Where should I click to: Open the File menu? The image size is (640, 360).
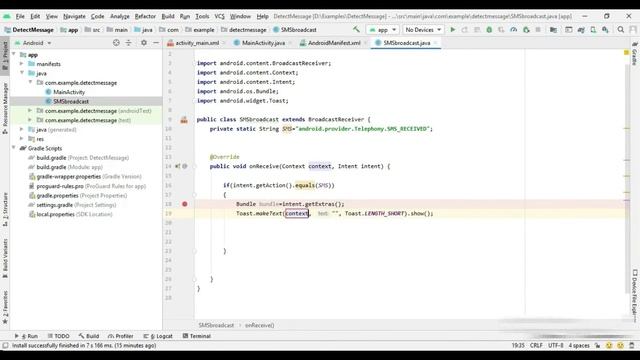20,16
